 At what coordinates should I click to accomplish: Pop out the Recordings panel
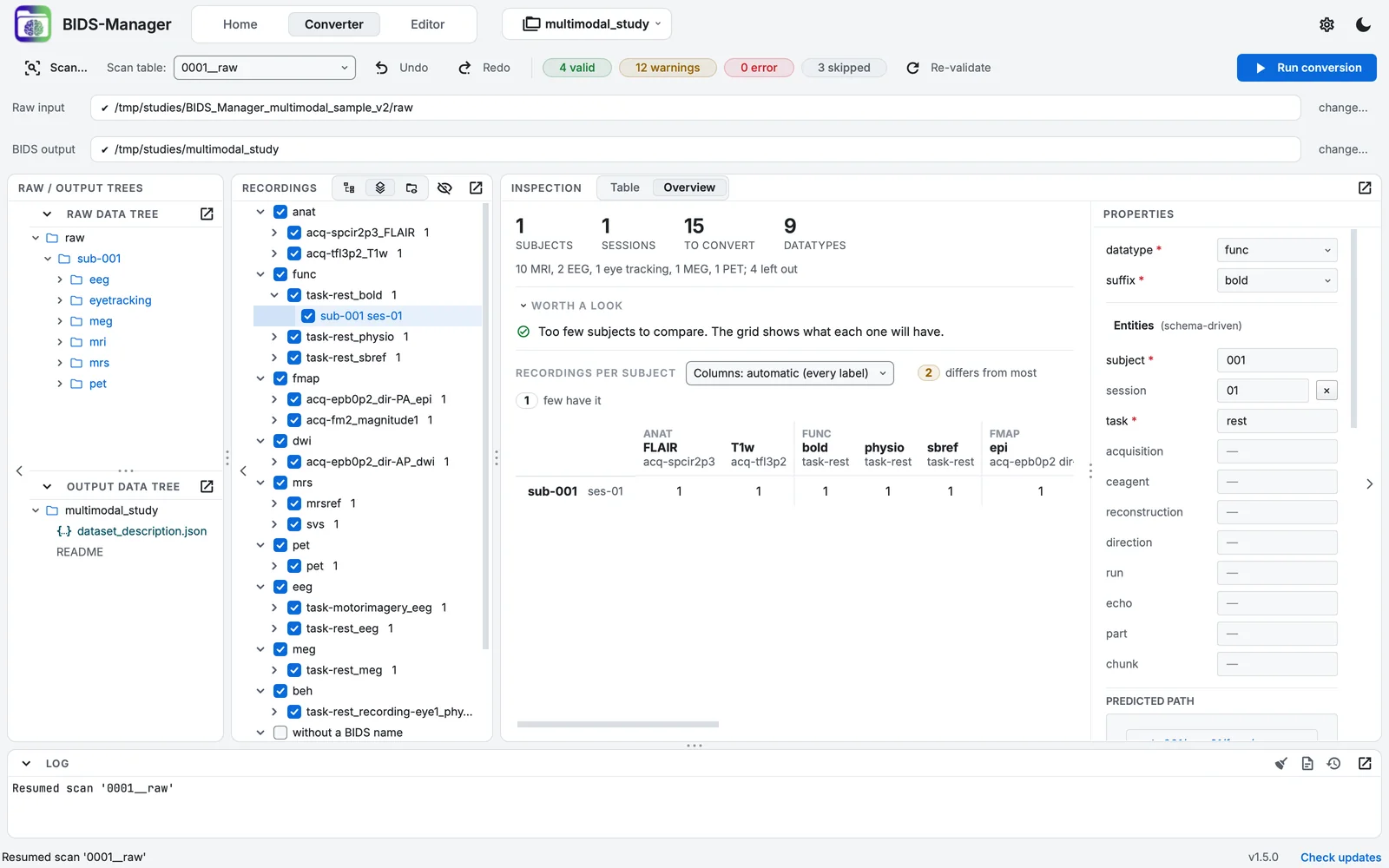click(476, 187)
